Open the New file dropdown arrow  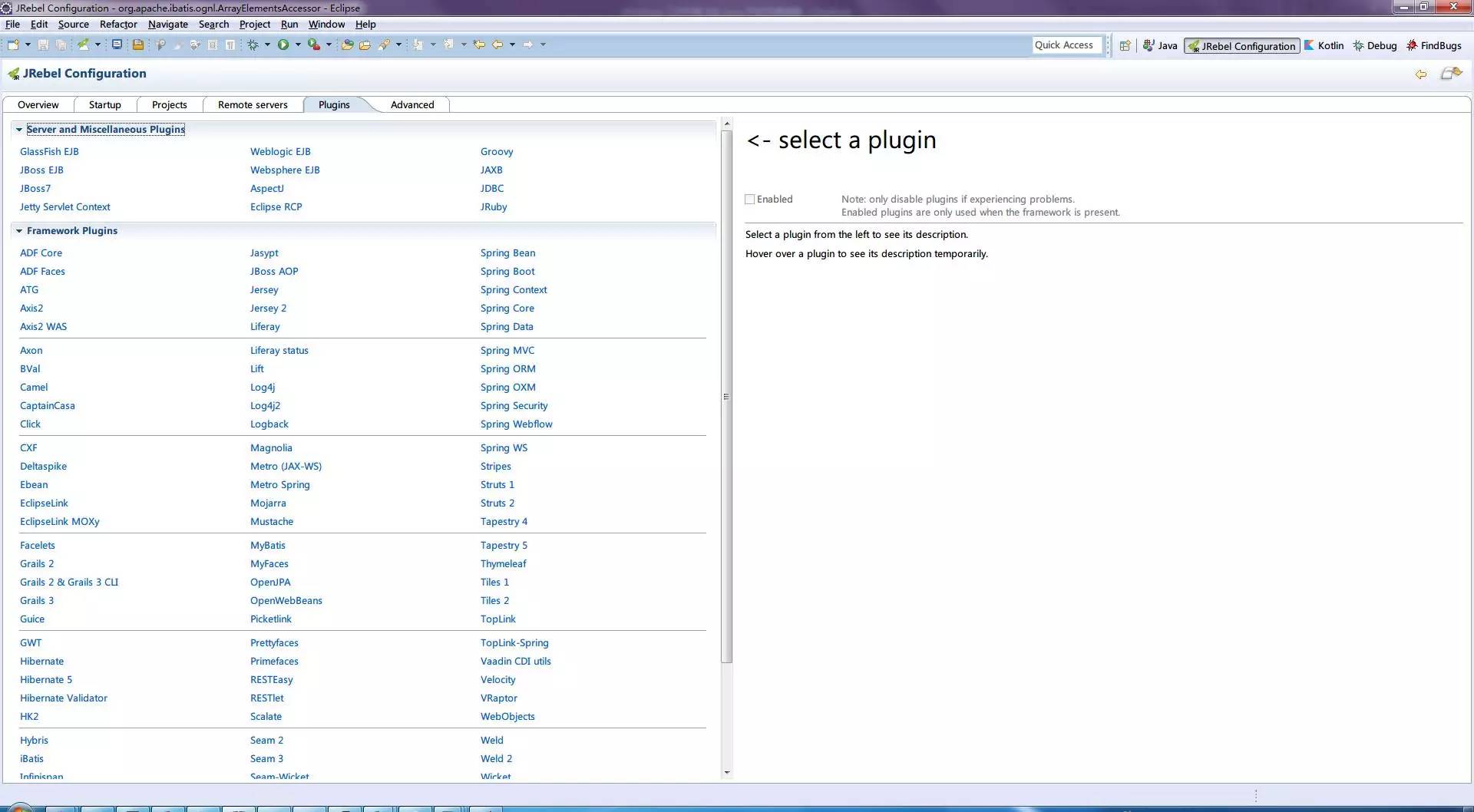(28, 45)
